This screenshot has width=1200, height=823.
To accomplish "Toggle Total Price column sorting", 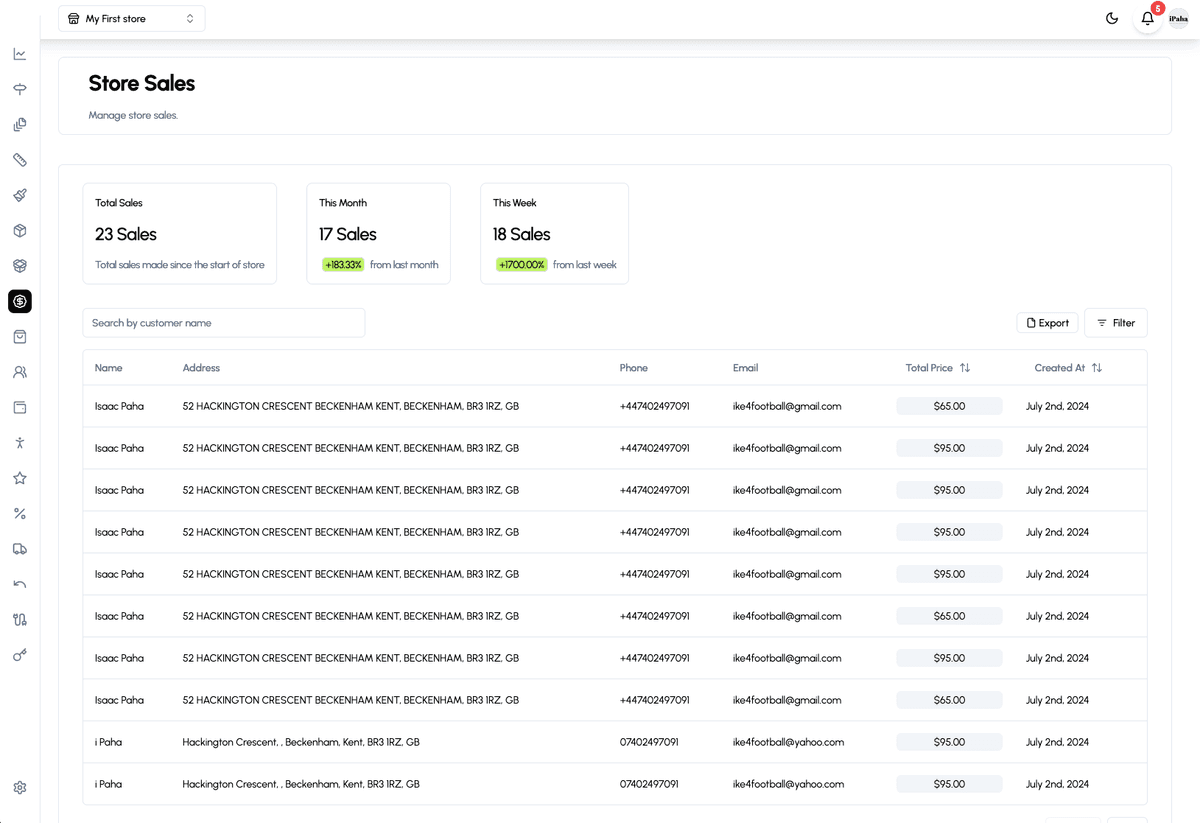I will (963, 367).
